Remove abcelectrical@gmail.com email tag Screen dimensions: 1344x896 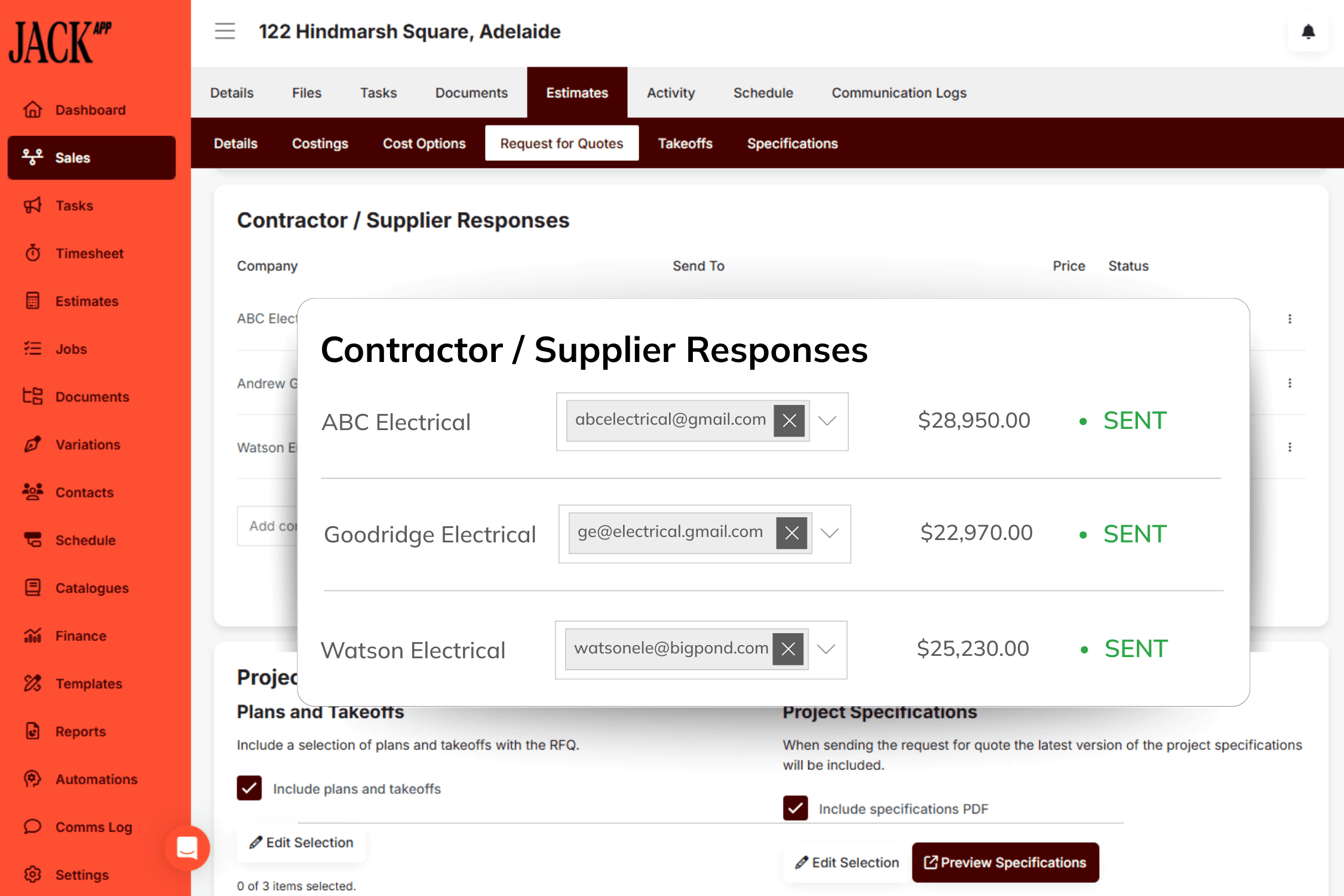pyautogui.click(x=789, y=421)
